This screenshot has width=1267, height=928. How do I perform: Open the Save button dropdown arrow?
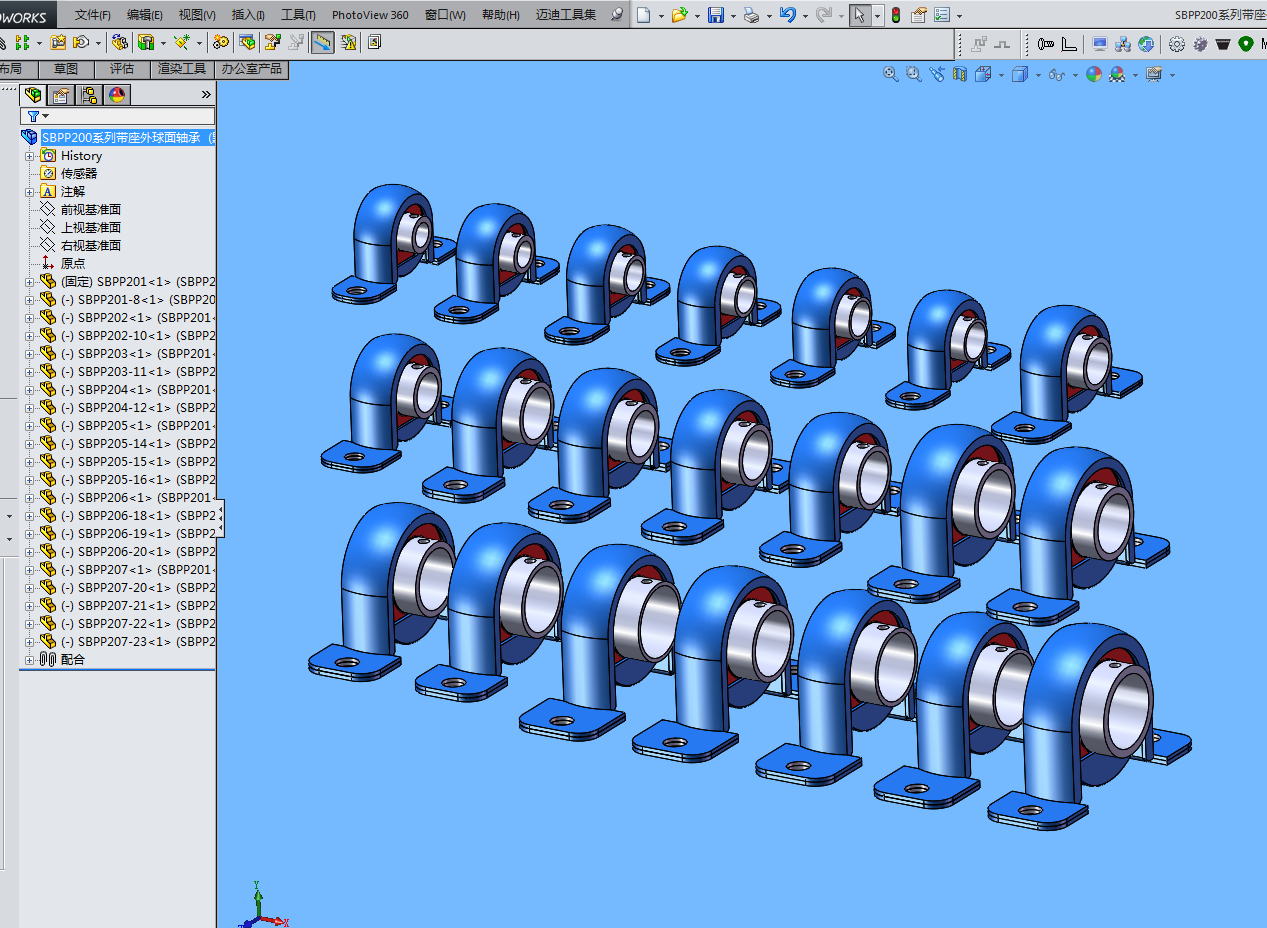(x=733, y=16)
